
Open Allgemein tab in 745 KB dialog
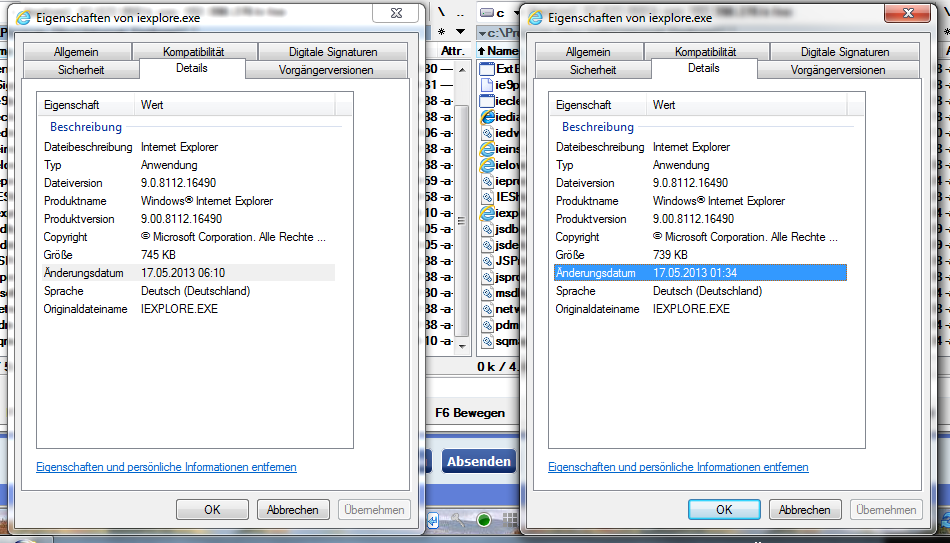[76, 52]
